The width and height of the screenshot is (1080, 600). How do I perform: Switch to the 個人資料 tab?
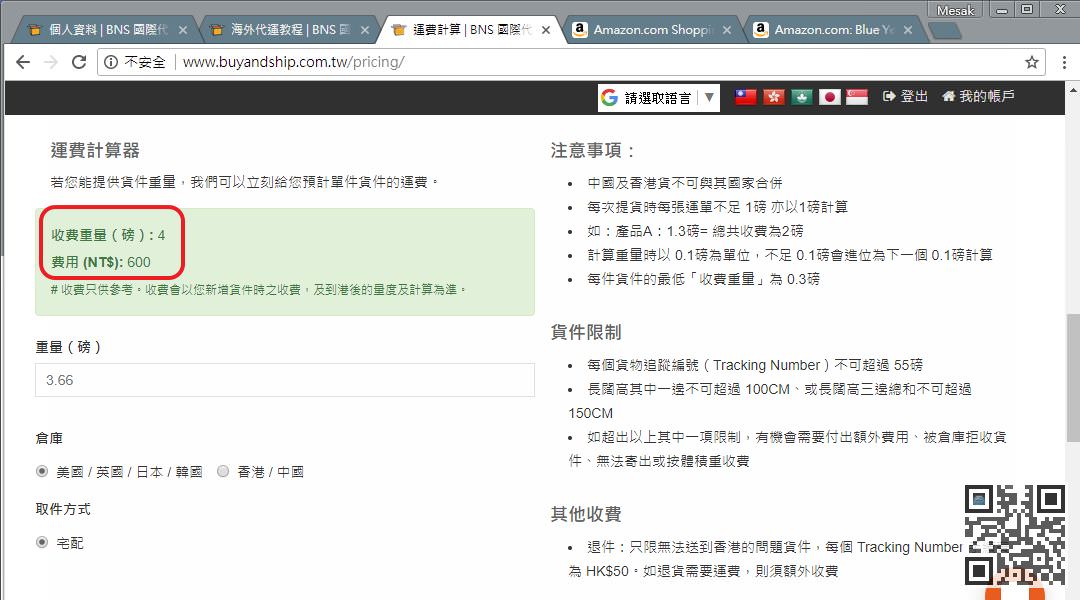coord(100,30)
